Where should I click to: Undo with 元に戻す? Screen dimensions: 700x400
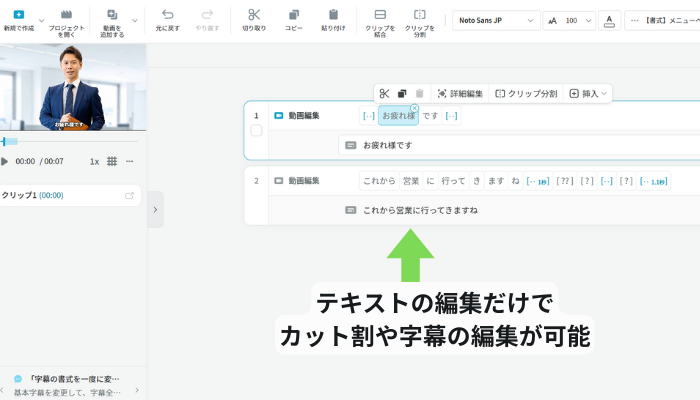click(167, 21)
